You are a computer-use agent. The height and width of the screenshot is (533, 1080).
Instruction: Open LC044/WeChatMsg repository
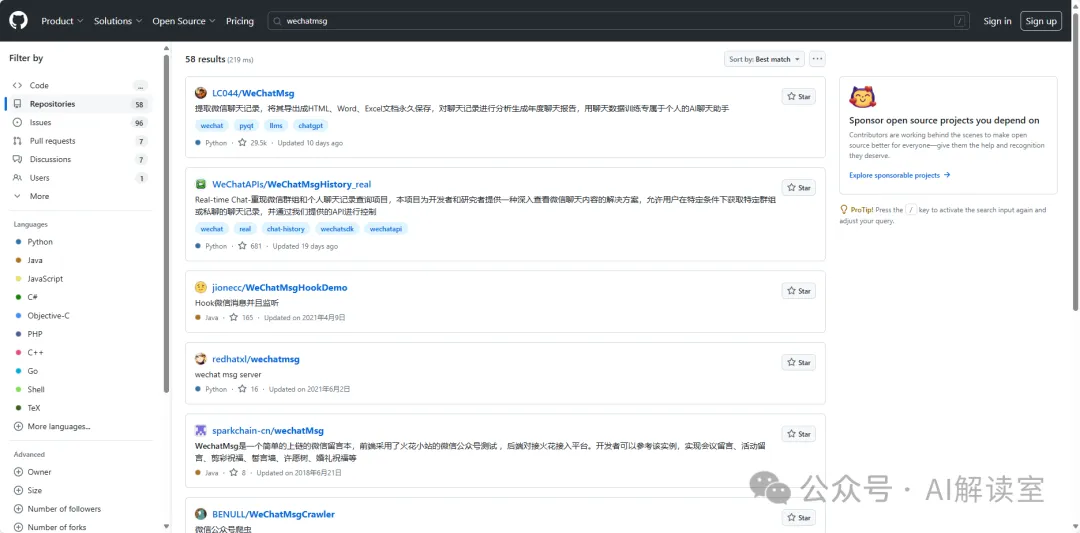253,93
